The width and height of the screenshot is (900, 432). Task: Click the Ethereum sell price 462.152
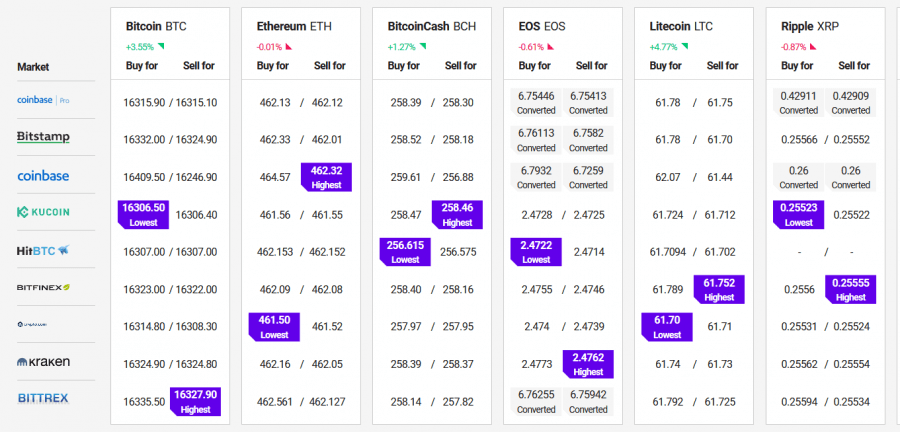click(327, 252)
